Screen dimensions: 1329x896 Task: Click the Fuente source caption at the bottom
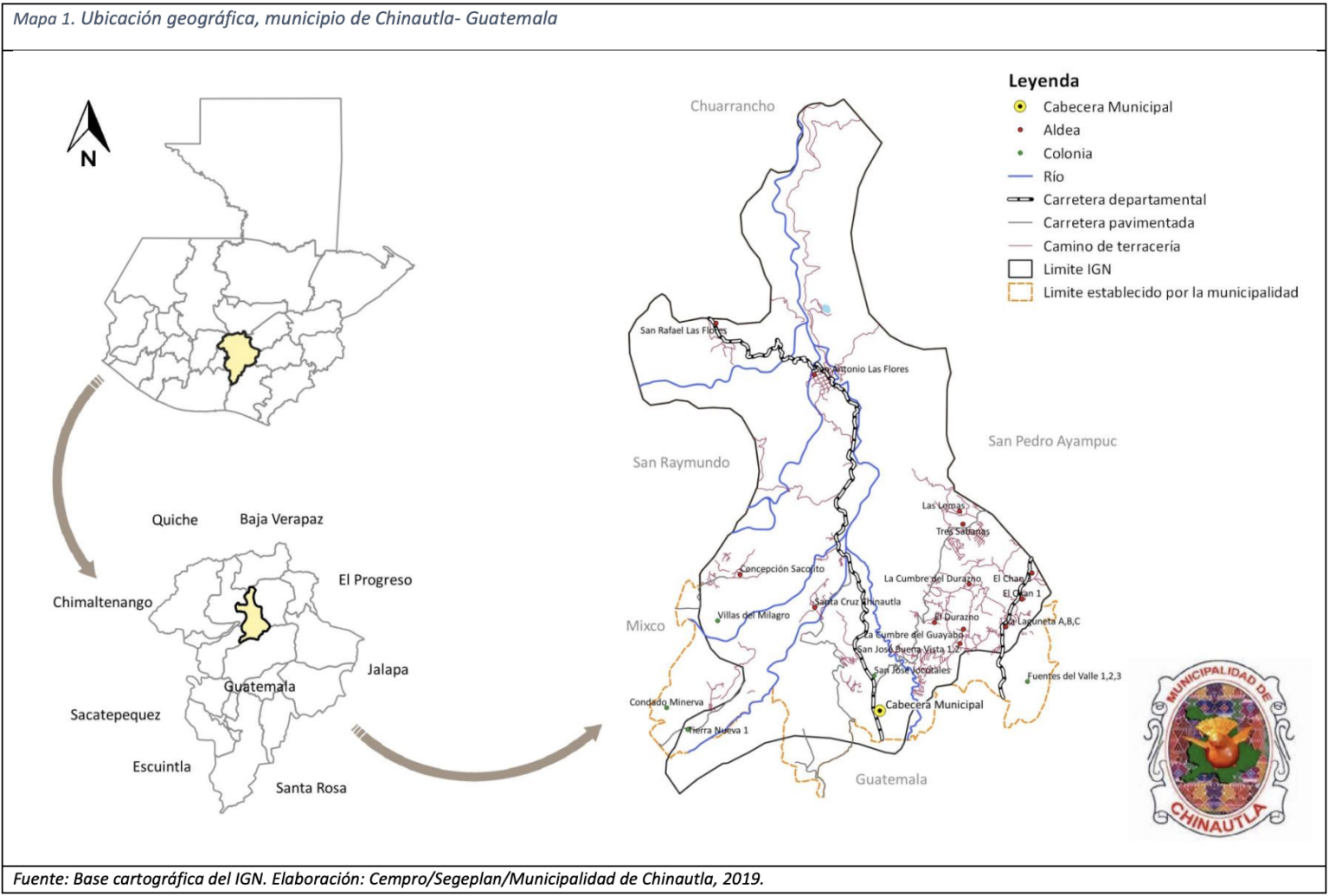click(x=388, y=879)
